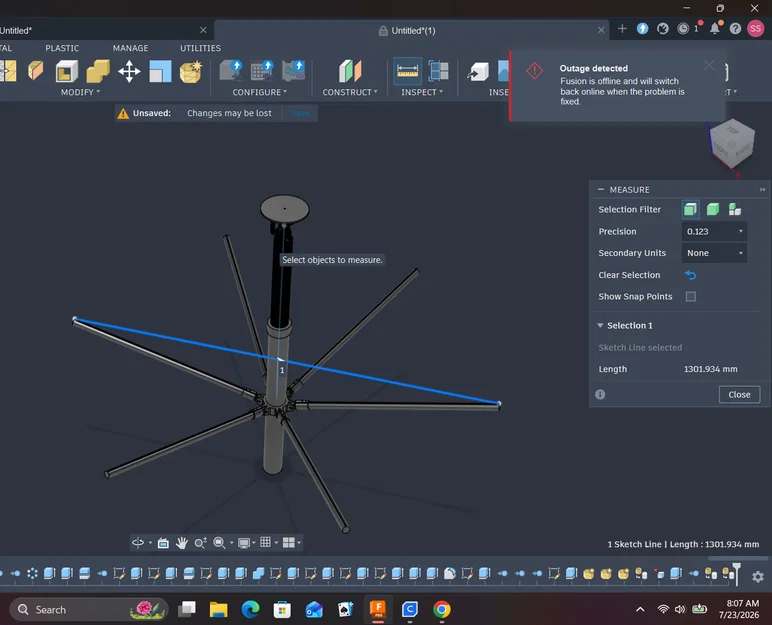Viewport: 772px width, 625px height.
Task: Click the Clear Selection undo arrow
Action: (x=690, y=275)
